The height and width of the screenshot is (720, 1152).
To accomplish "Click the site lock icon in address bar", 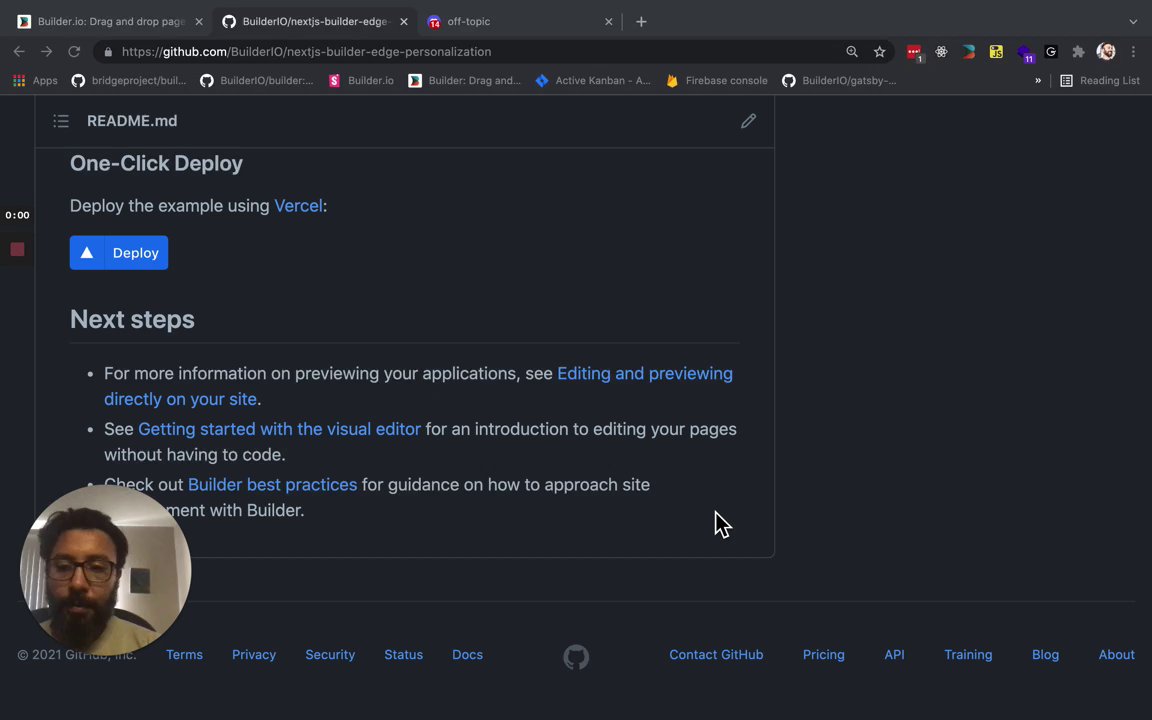I will click(x=109, y=51).
